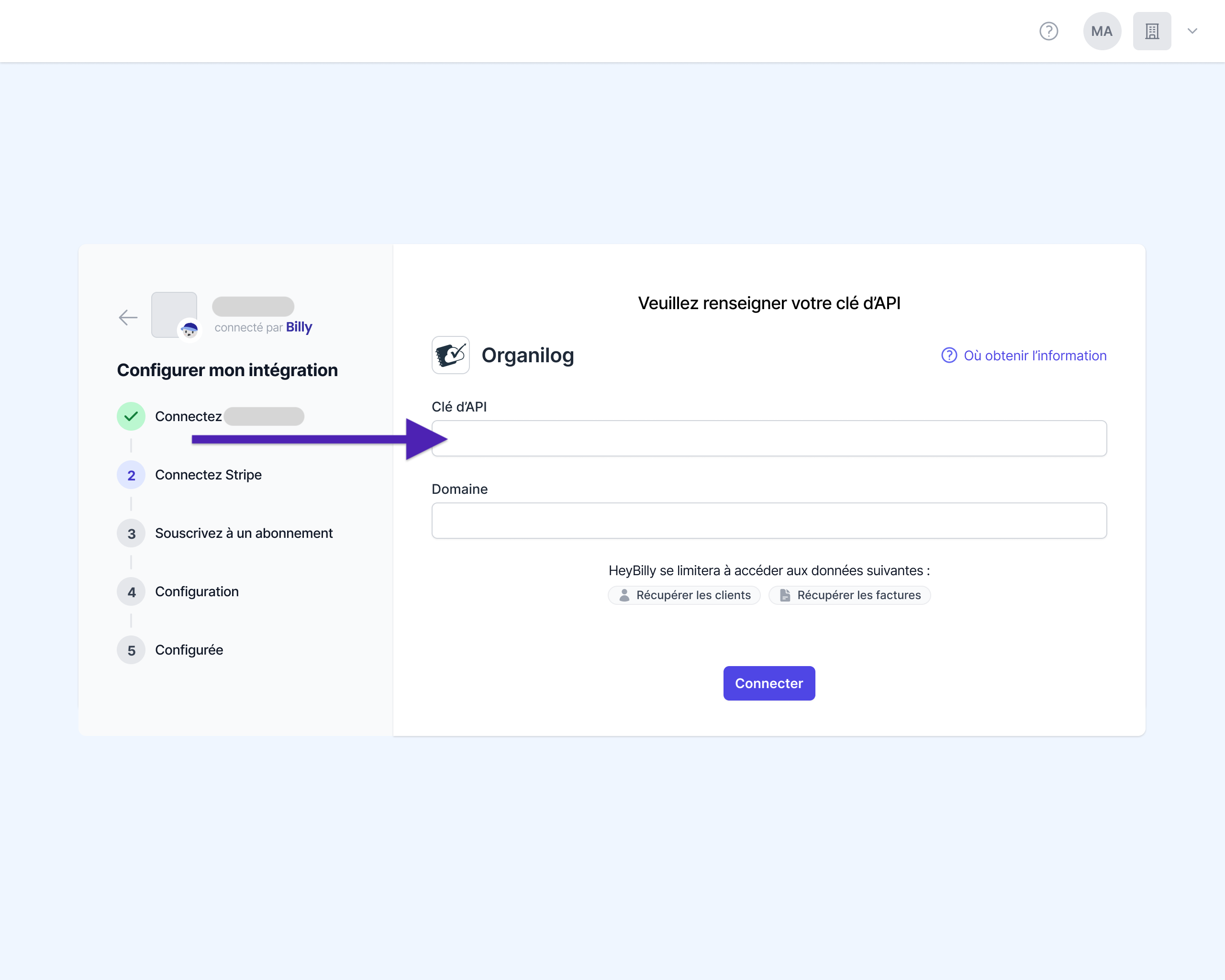Click the Connecter button
Screen dimensions: 1225x980
point(769,683)
